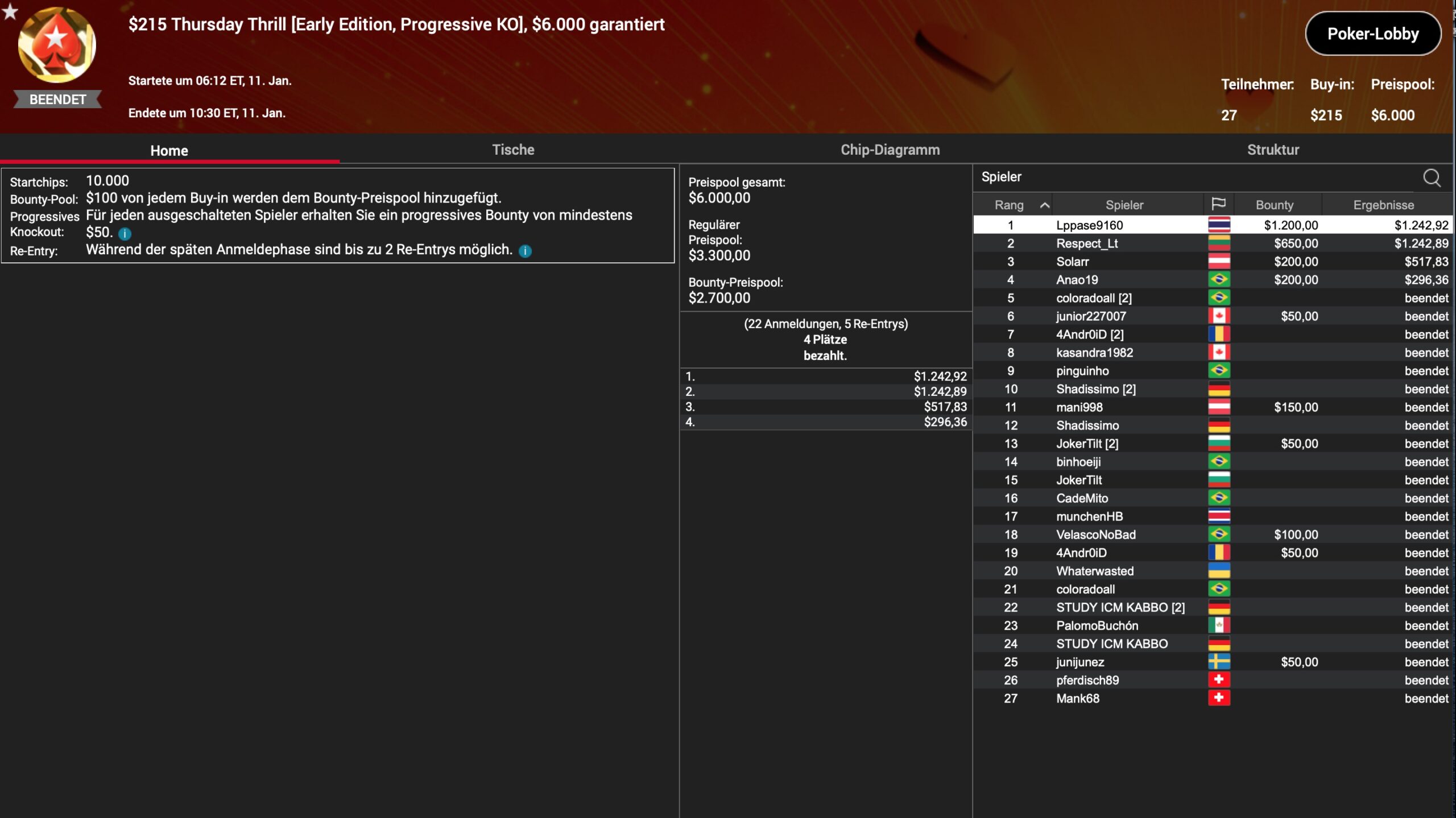Sort by the Ergebnisse column header
Image resolution: width=1456 pixels, height=818 pixels.
click(x=1383, y=205)
